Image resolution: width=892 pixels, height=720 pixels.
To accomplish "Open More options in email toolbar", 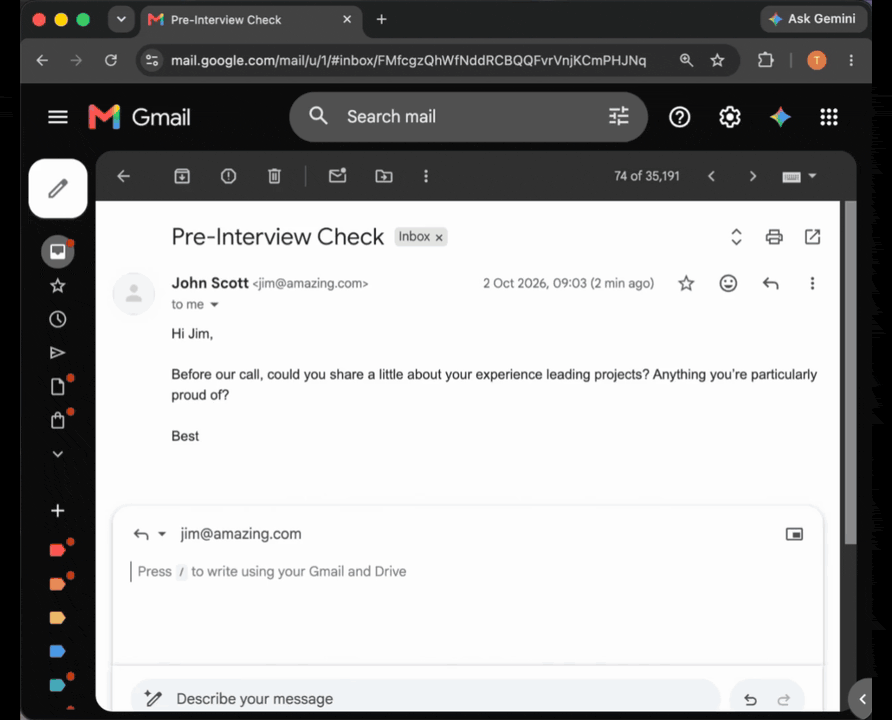I will [426, 176].
